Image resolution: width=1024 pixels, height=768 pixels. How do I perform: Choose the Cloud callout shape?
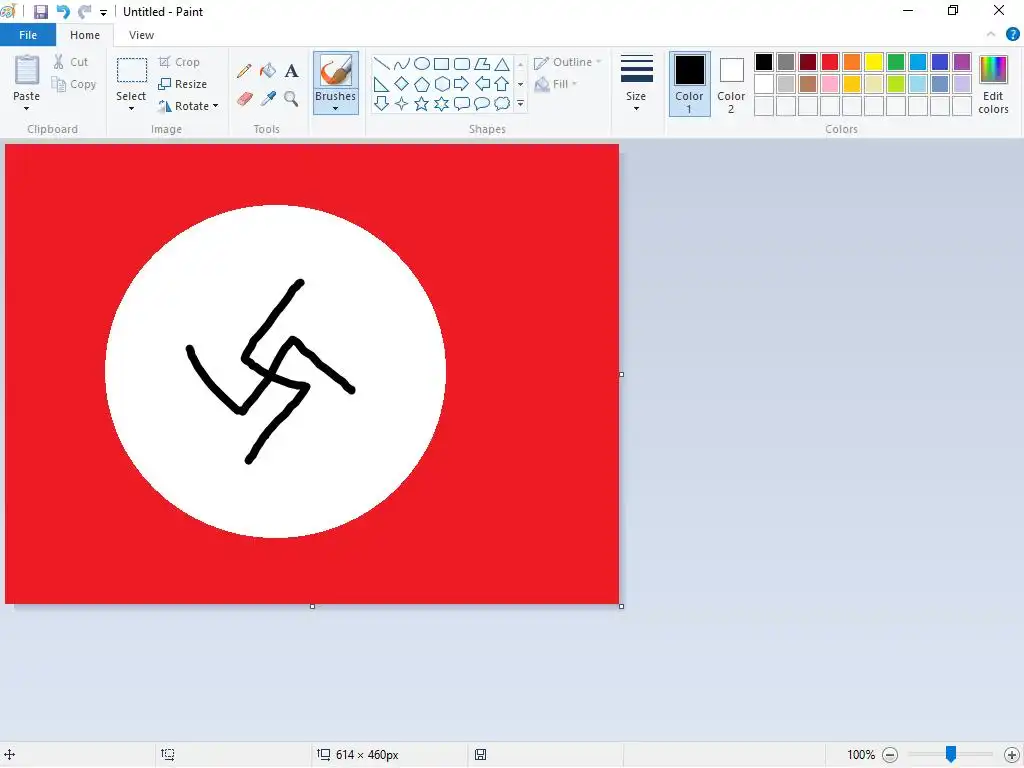[x=502, y=103]
